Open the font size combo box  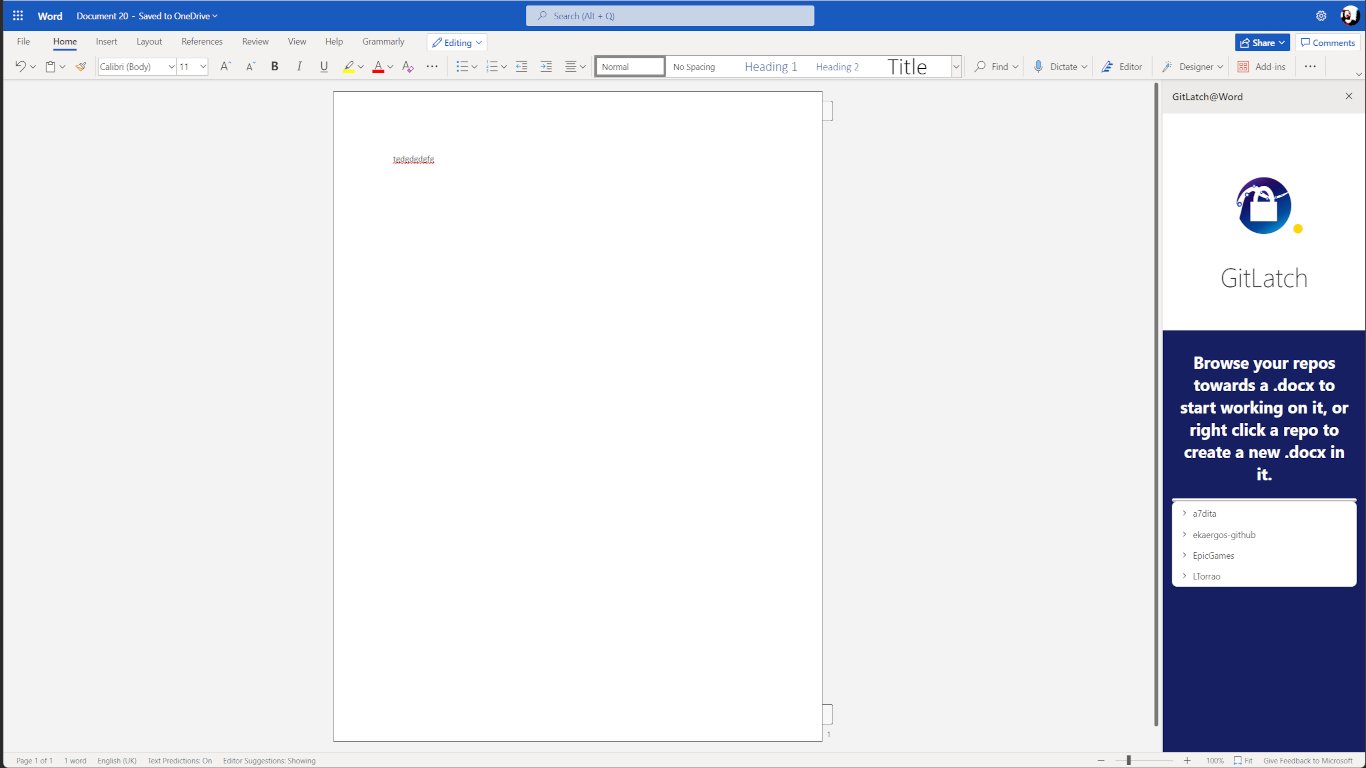[x=193, y=67]
